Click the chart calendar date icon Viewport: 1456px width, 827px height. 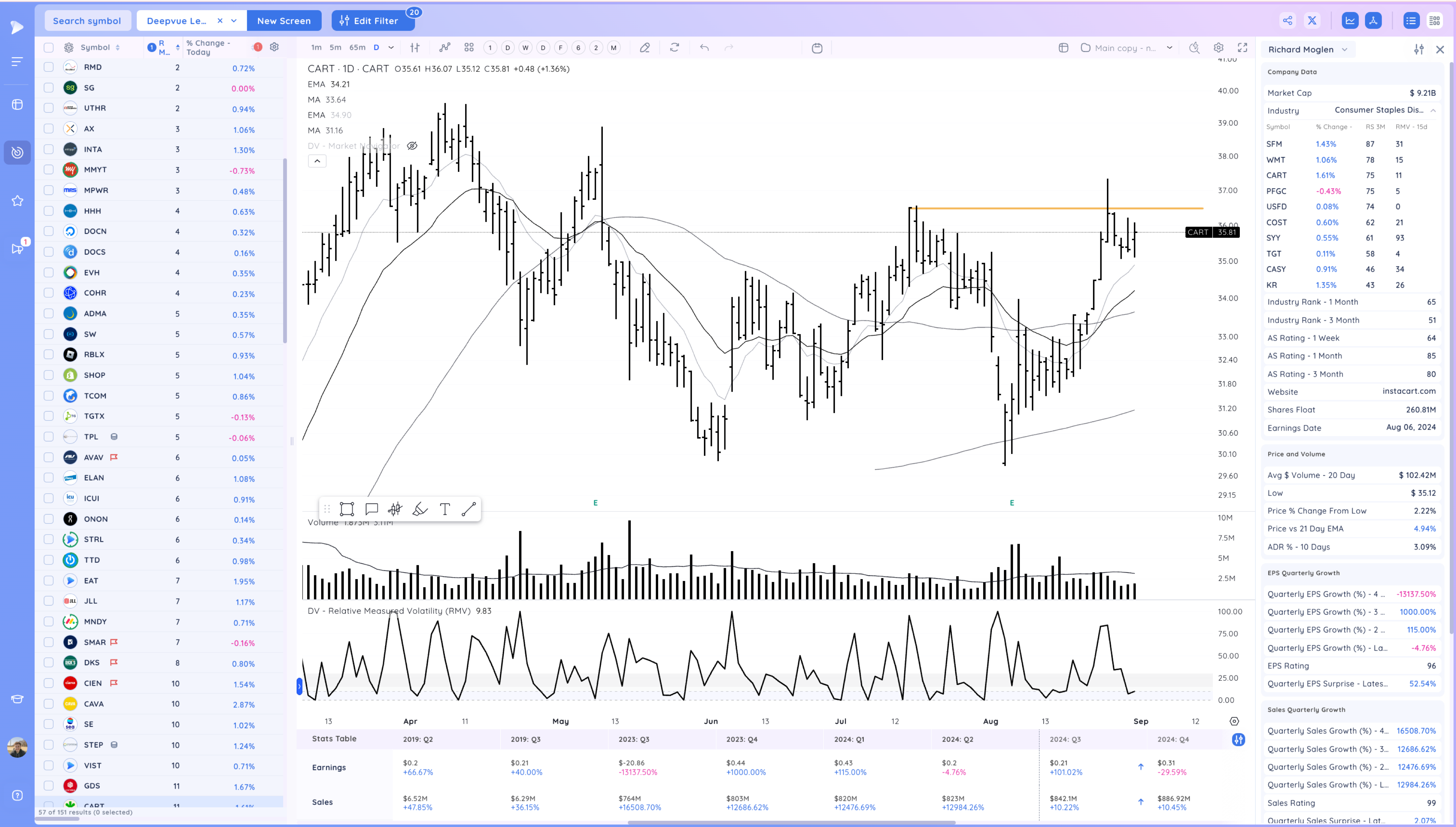click(817, 48)
